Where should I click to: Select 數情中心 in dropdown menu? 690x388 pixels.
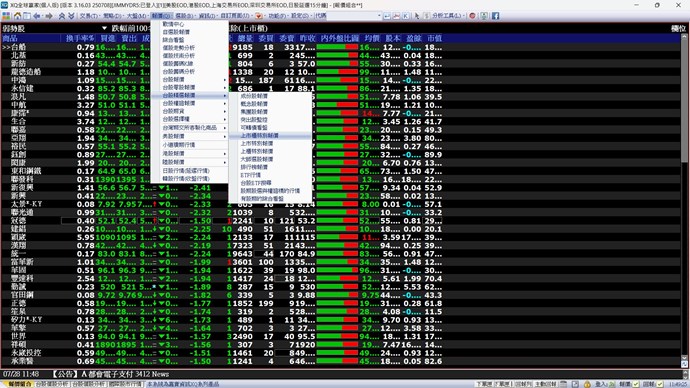tap(189, 24)
